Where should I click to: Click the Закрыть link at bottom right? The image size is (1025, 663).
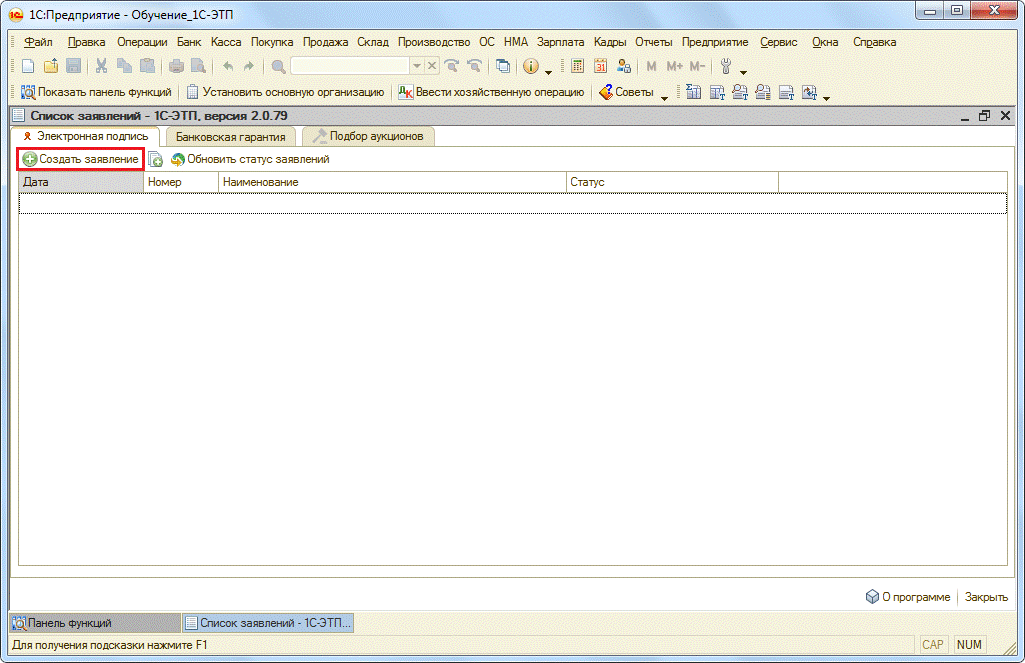point(985,597)
